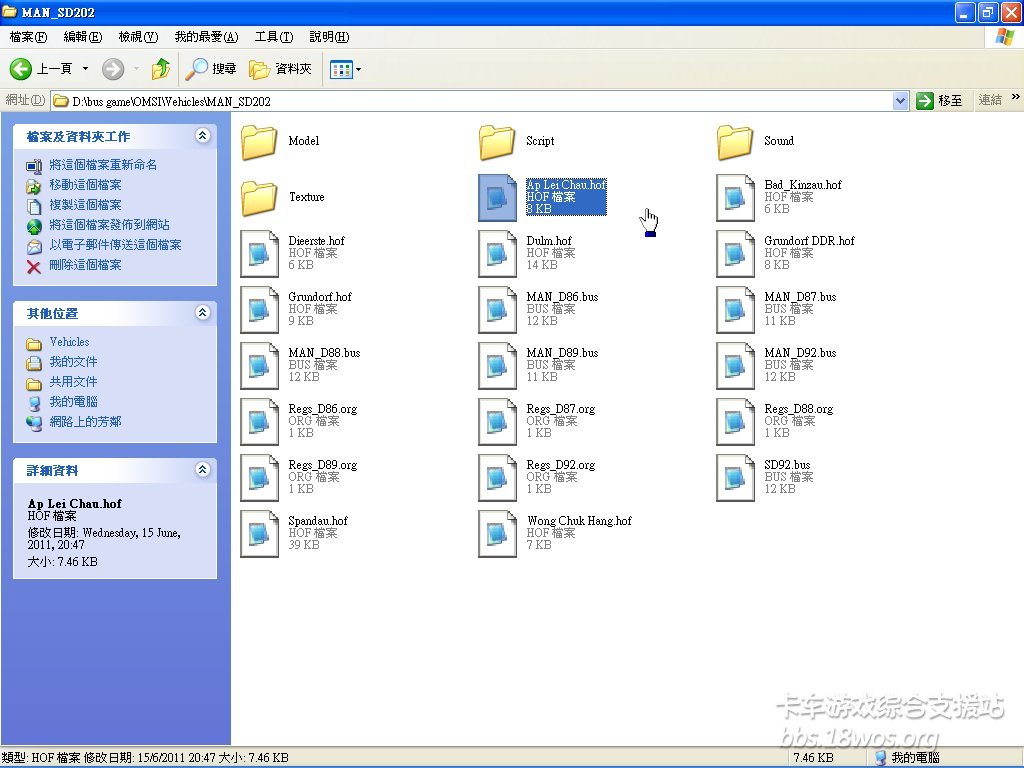Screen dimensions: 1024x768
Task: Open the Search (搜尋) toolbar tool
Action: tap(211, 69)
